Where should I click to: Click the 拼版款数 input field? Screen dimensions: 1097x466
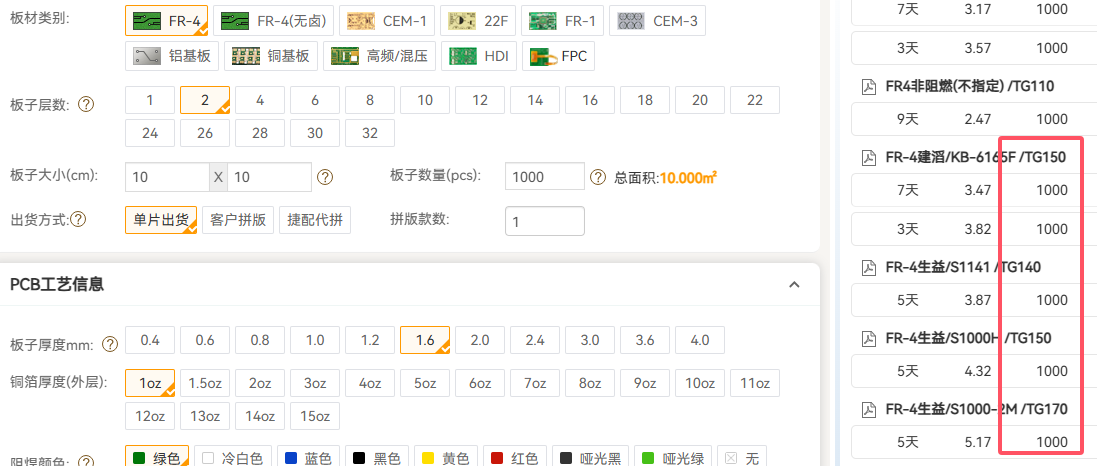click(x=544, y=220)
